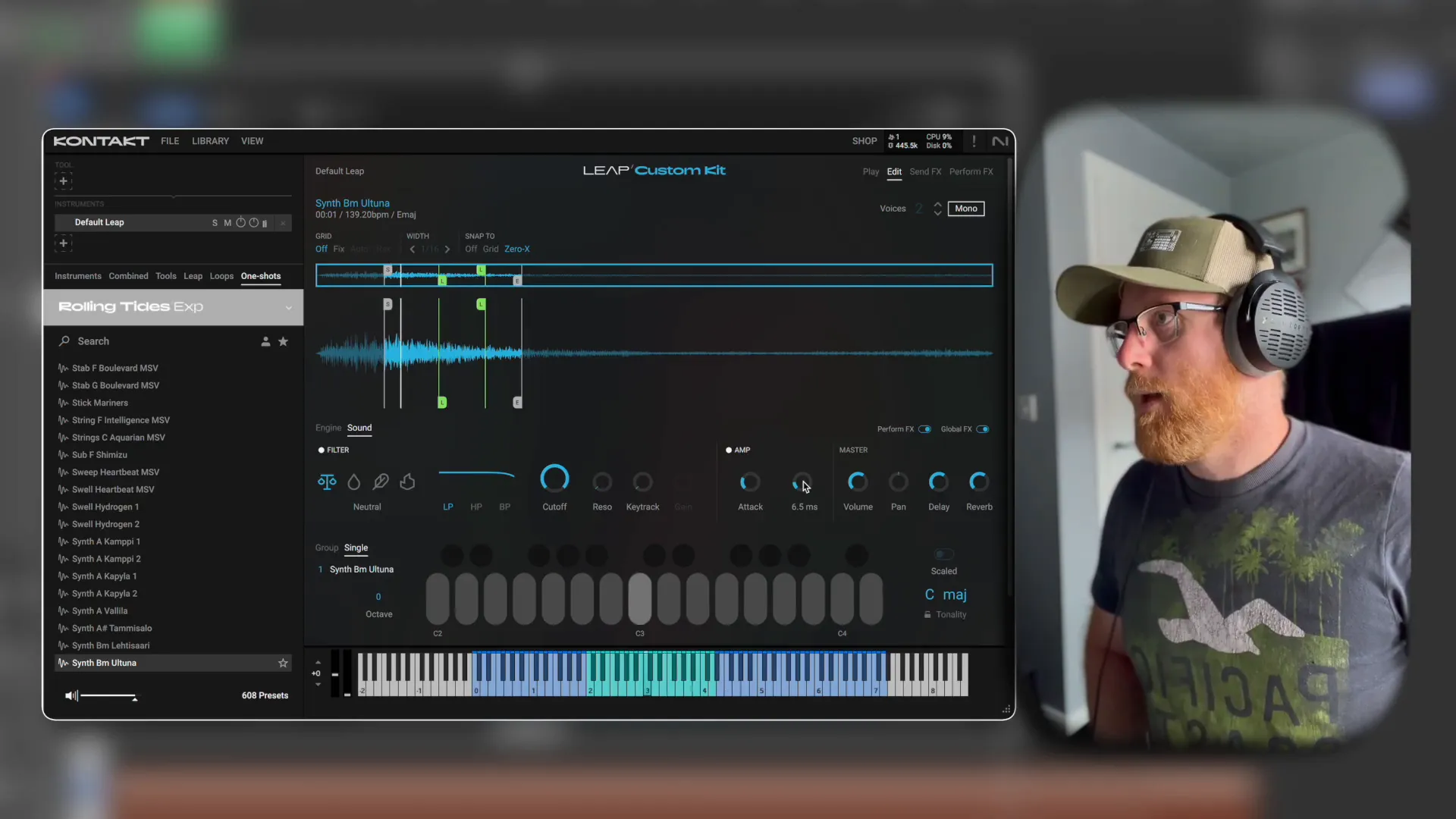Screen dimensions: 1456x819
Task: Open the VIEW menu
Action: coord(252,141)
